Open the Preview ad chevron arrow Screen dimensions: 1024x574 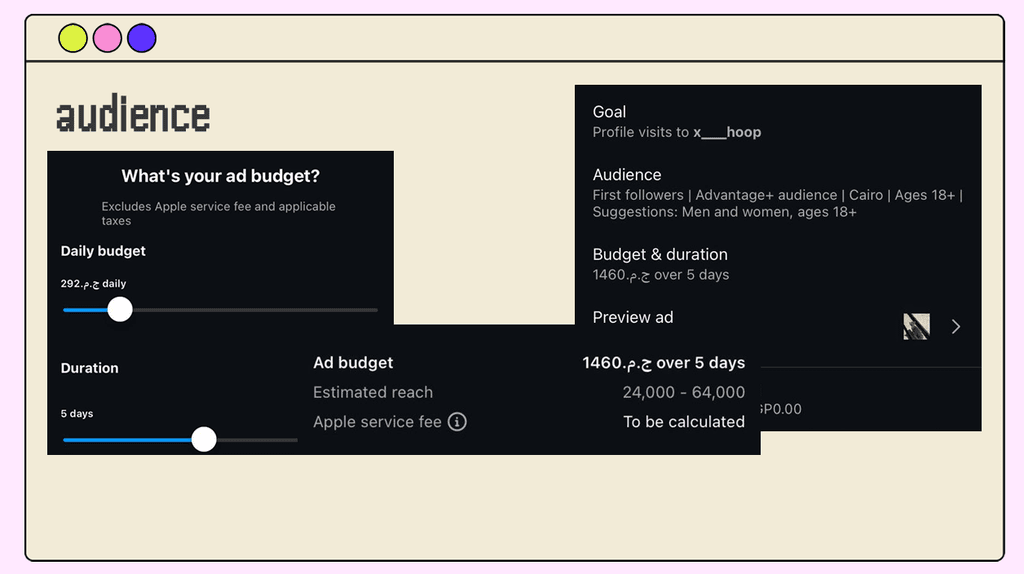(x=956, y=327)
